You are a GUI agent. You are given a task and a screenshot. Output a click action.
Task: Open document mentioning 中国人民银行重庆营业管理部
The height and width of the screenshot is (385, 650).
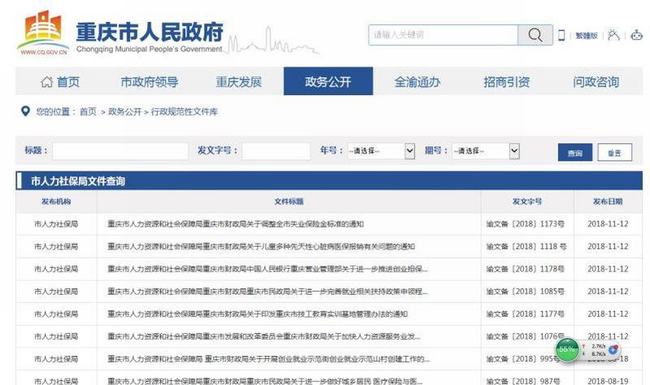(267, 269)
